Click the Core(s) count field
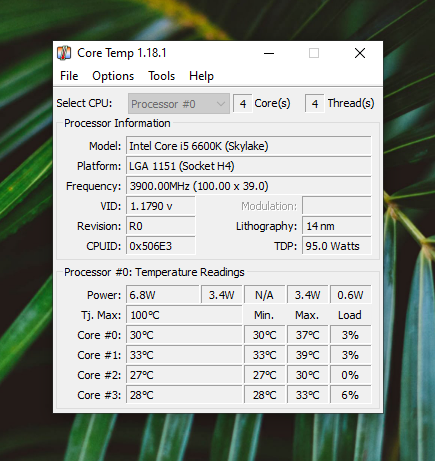 (x=242, y=104)
